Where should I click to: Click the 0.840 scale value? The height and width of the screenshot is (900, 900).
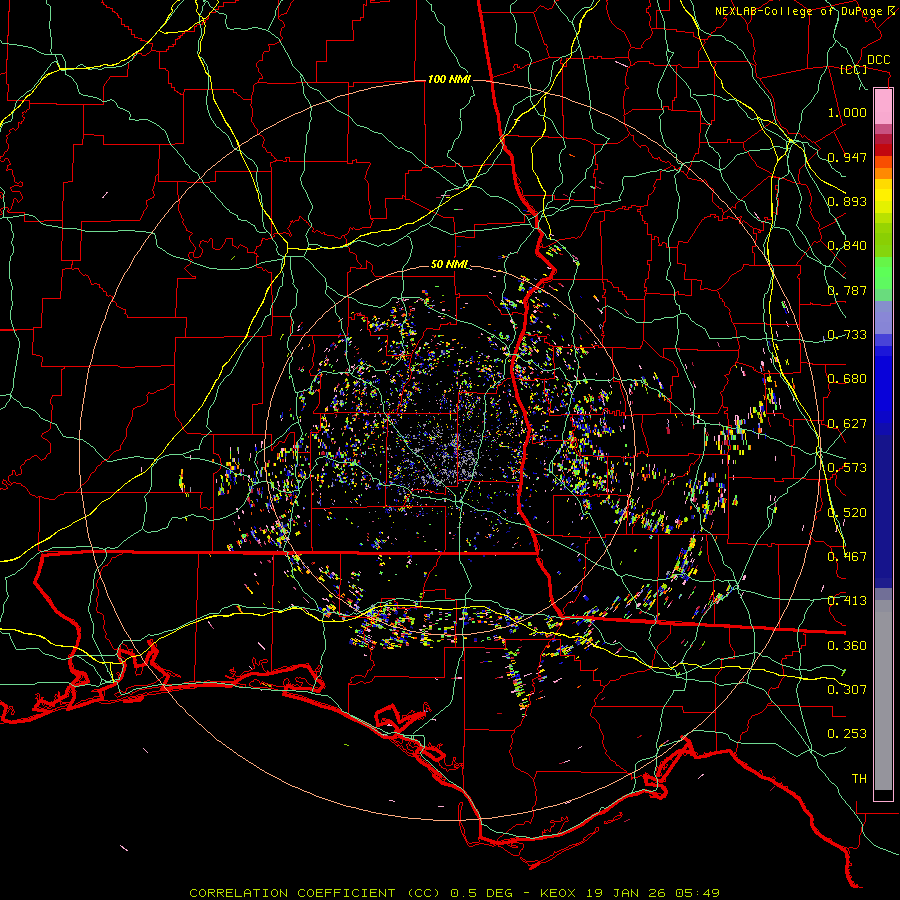(x=847, y=246)
